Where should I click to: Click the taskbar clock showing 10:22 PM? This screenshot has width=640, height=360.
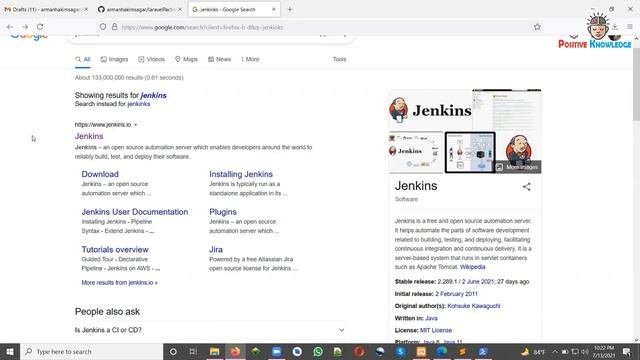pos(604,351)
